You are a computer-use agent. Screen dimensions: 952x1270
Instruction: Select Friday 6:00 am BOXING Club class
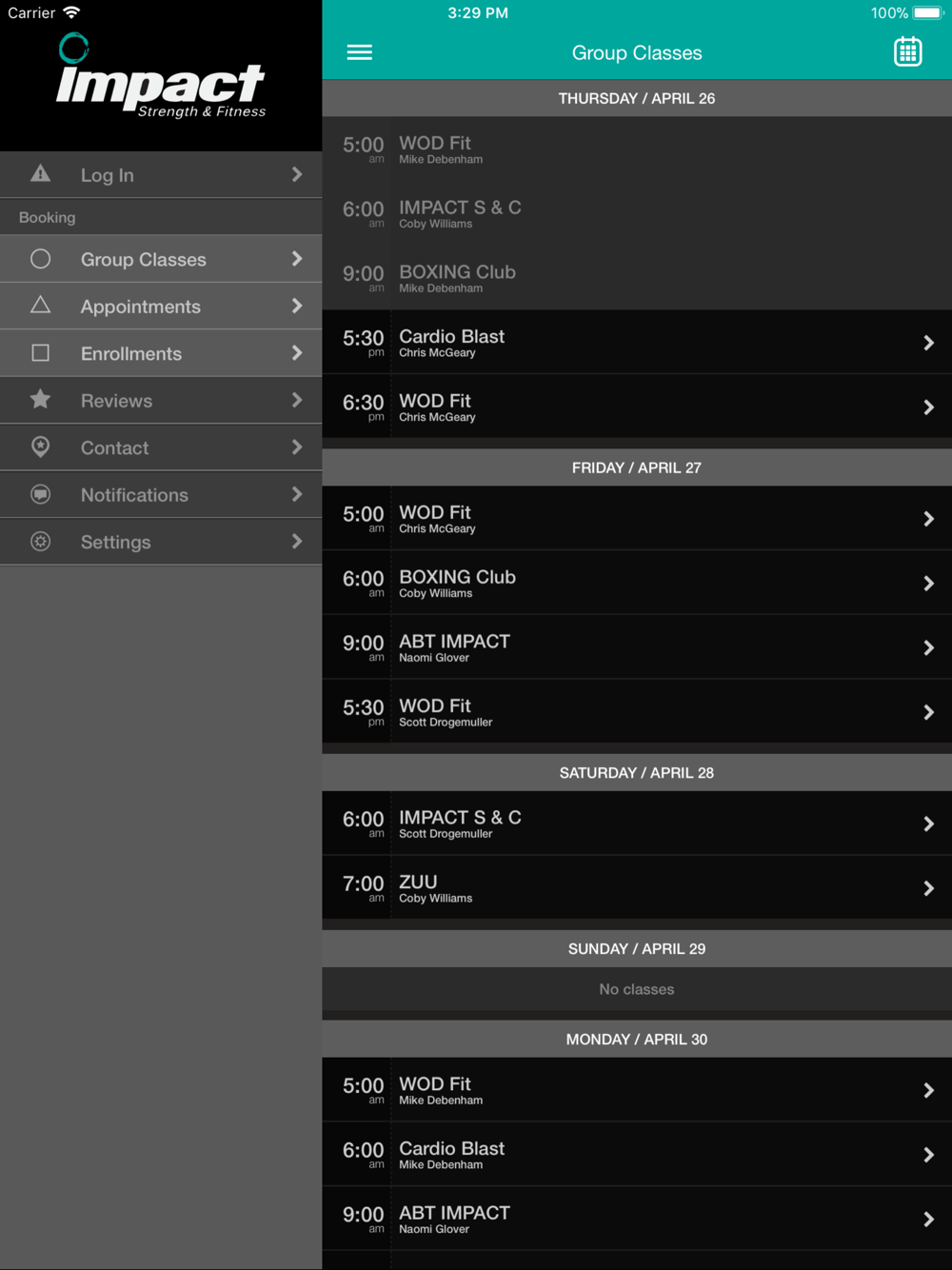[x=637, y=583]
